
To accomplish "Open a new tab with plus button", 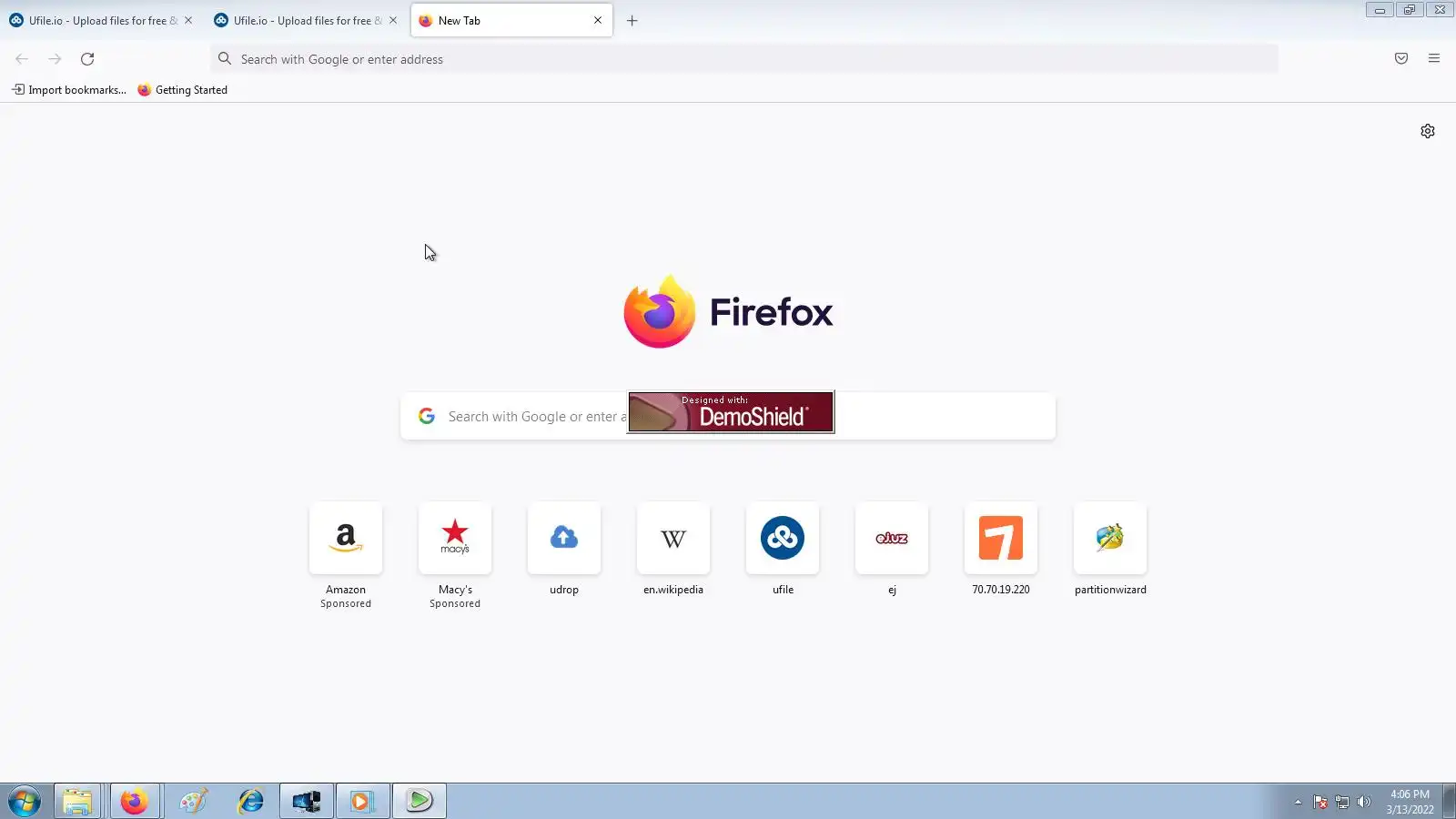I will (x=632, y=20).
